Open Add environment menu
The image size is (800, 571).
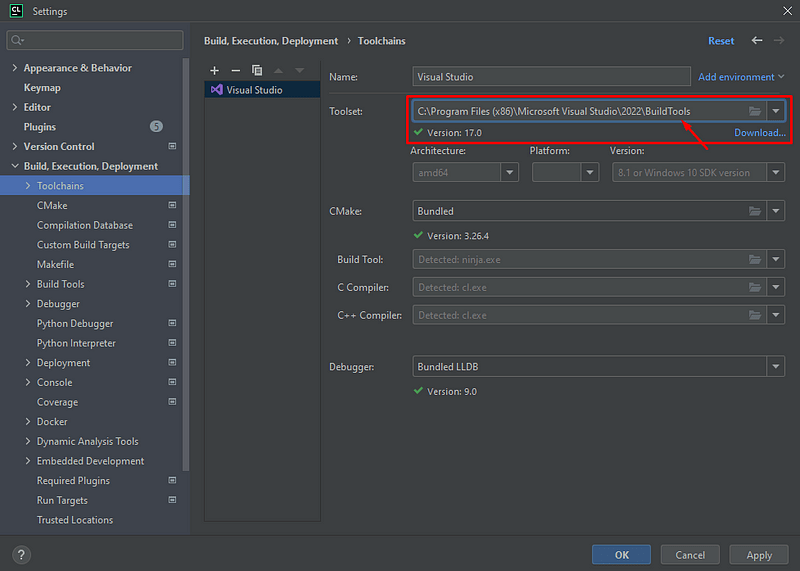(x=741, y=77)
